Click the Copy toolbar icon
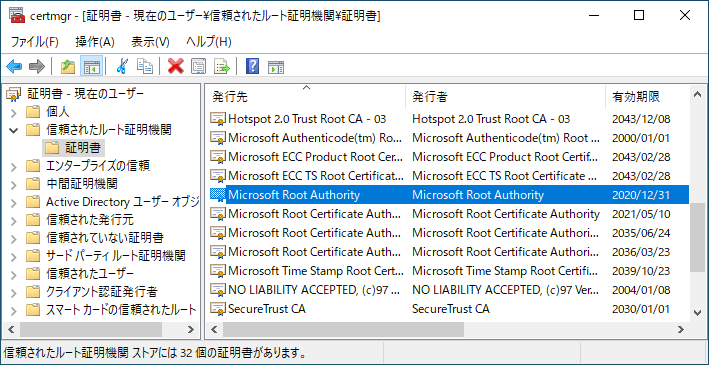709x365 pixels. coord(145,67)
